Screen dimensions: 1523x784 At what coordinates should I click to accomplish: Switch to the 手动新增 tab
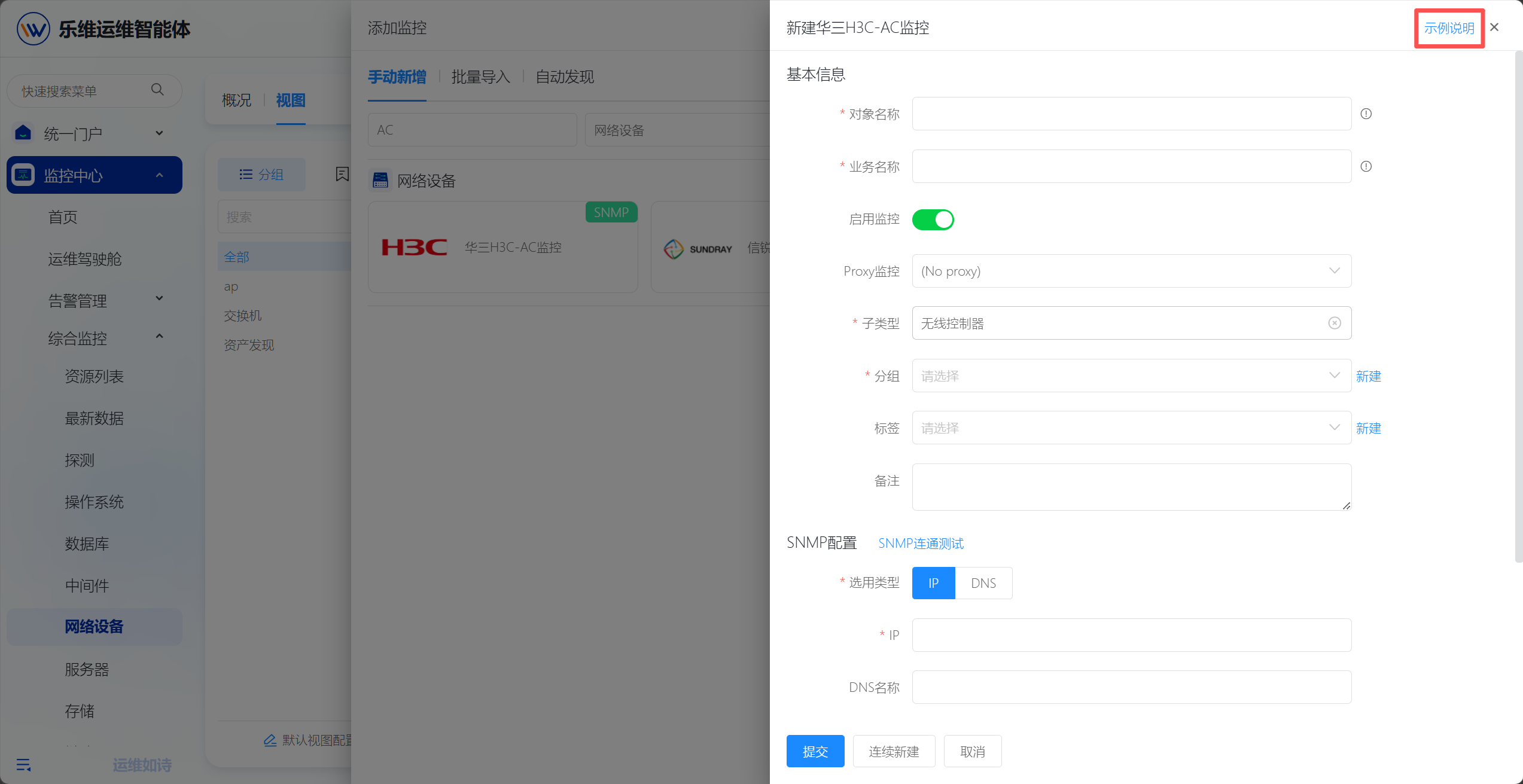coord(397,77)
